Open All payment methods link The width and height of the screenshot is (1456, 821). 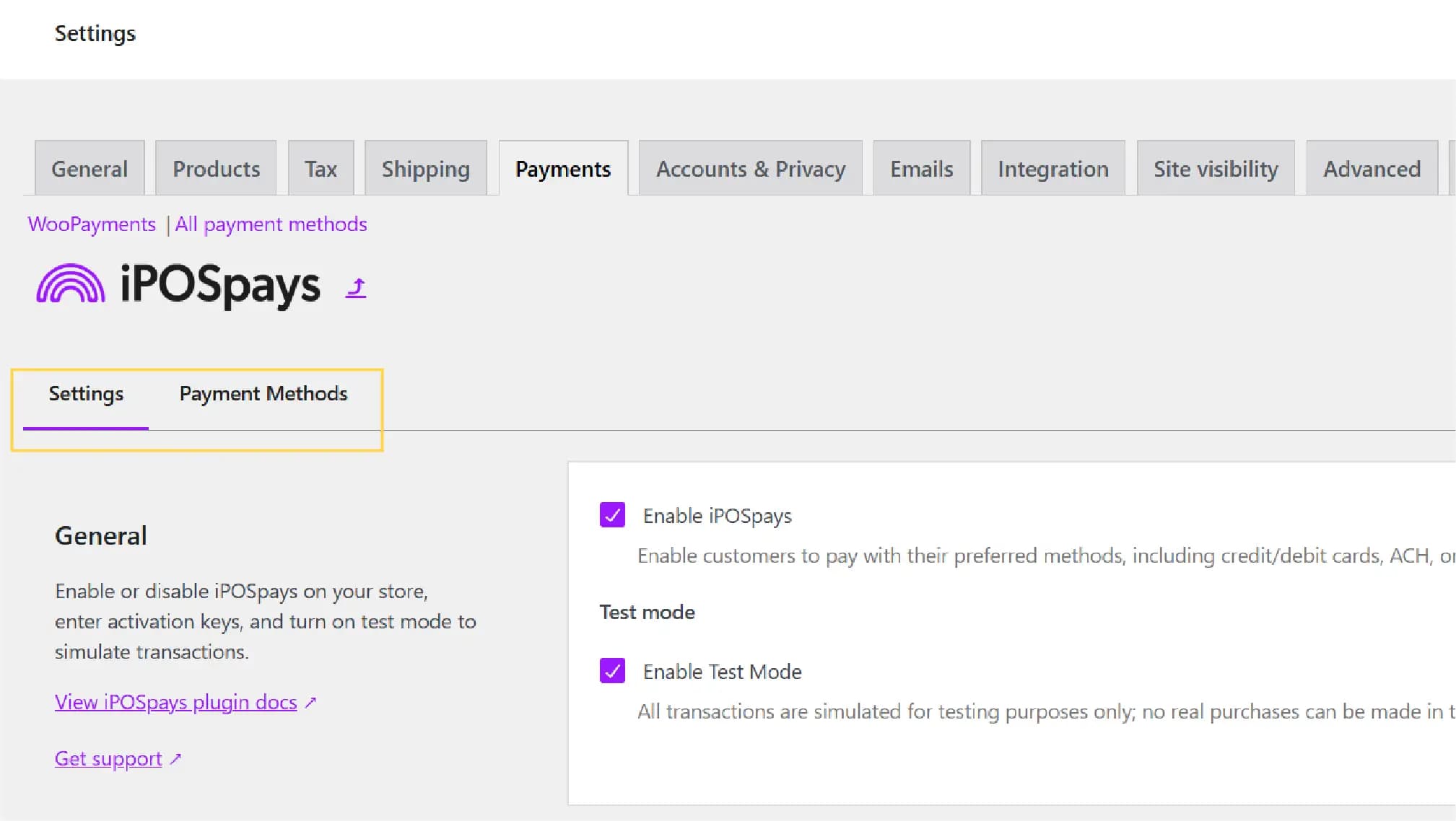point(271,224)
